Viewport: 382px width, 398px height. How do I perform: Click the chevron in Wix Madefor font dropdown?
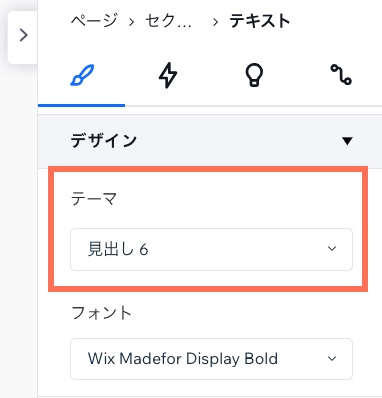pos(332,359)
